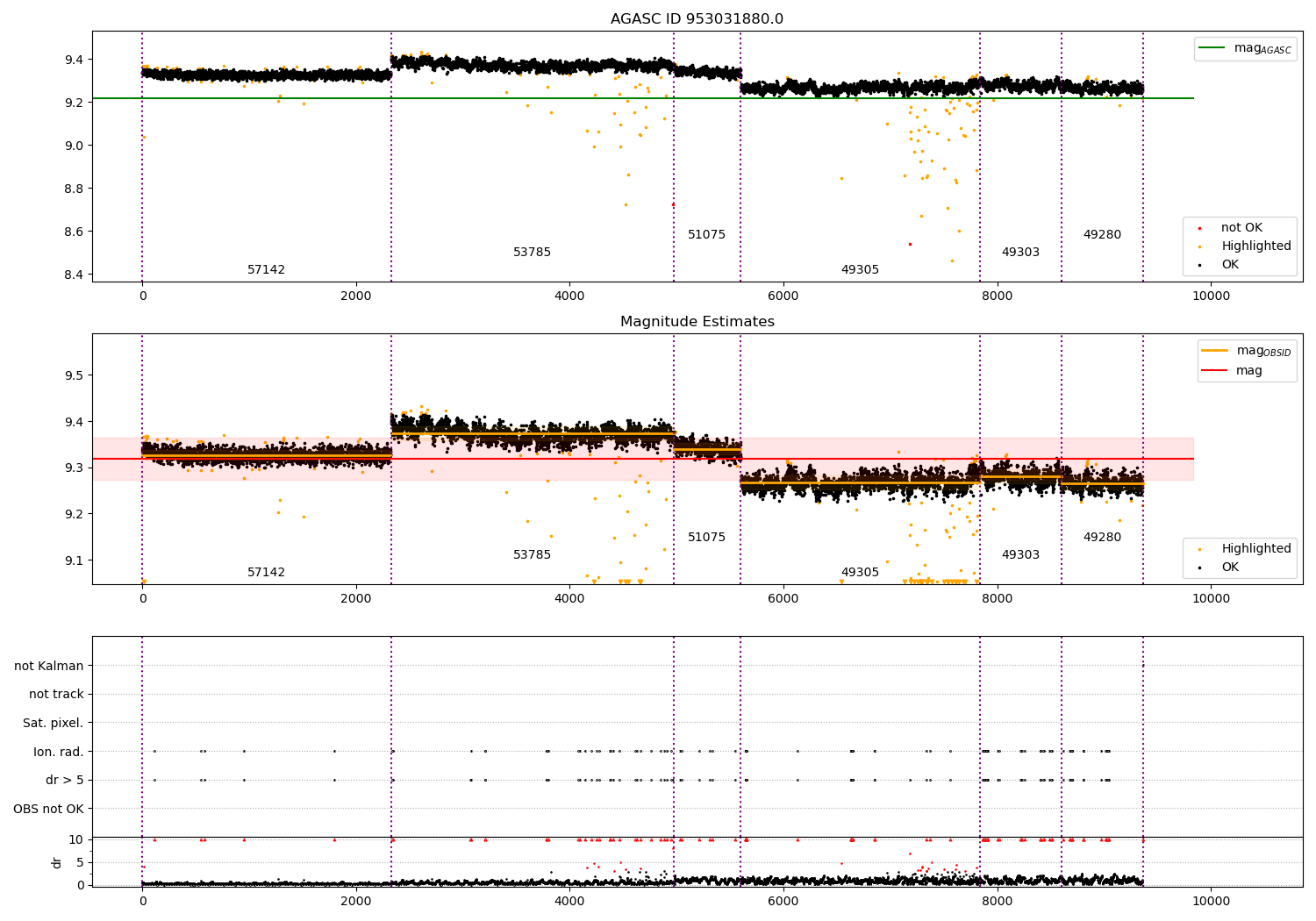This screenshot has height=921, width=1316.
Task: Click the 'not OK' legend entry
Action: click(x=1241, y=228)
